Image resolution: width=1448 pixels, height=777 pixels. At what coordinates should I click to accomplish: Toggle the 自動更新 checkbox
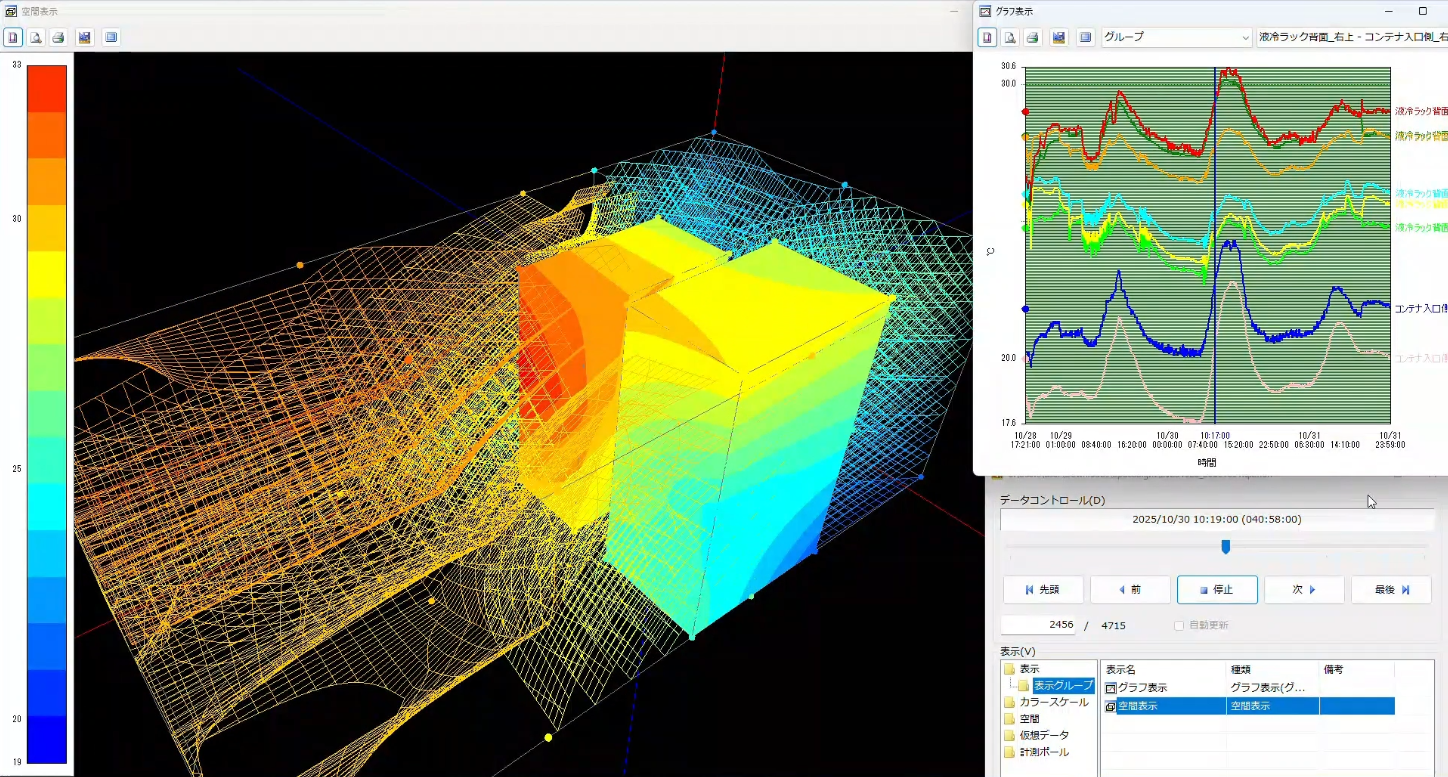[1179, 625]
